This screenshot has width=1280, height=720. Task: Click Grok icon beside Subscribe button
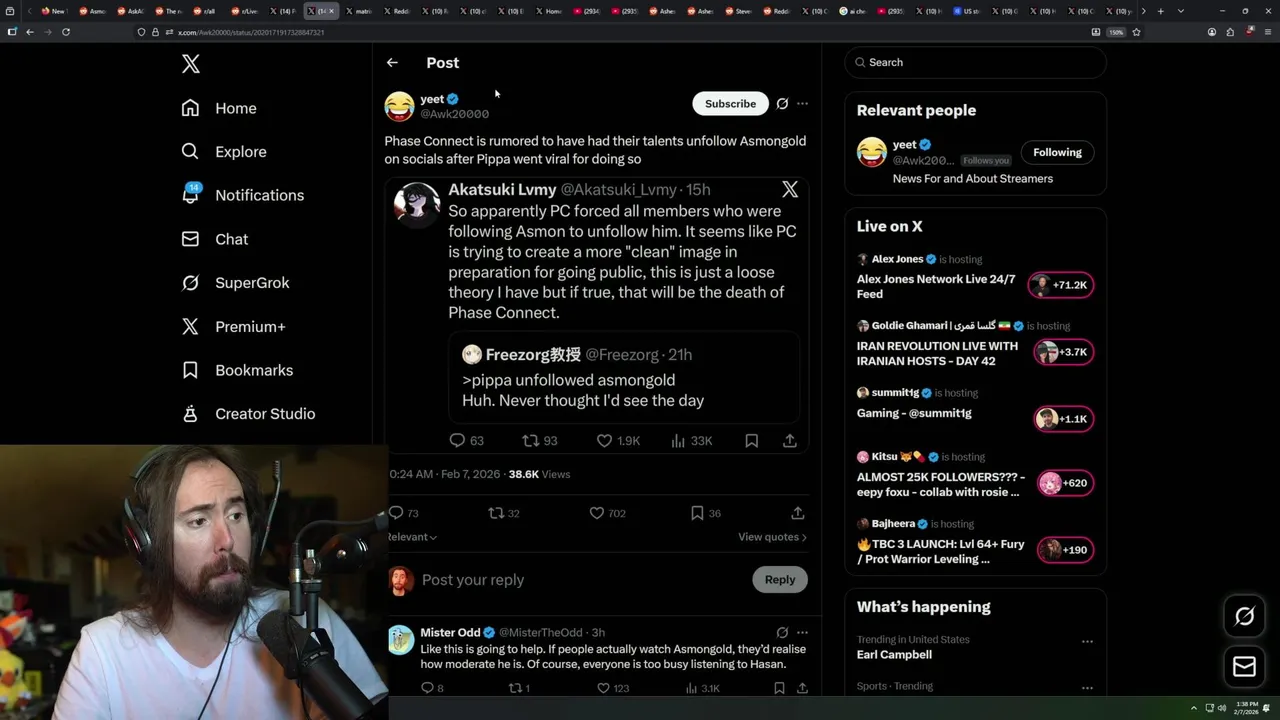782,103
